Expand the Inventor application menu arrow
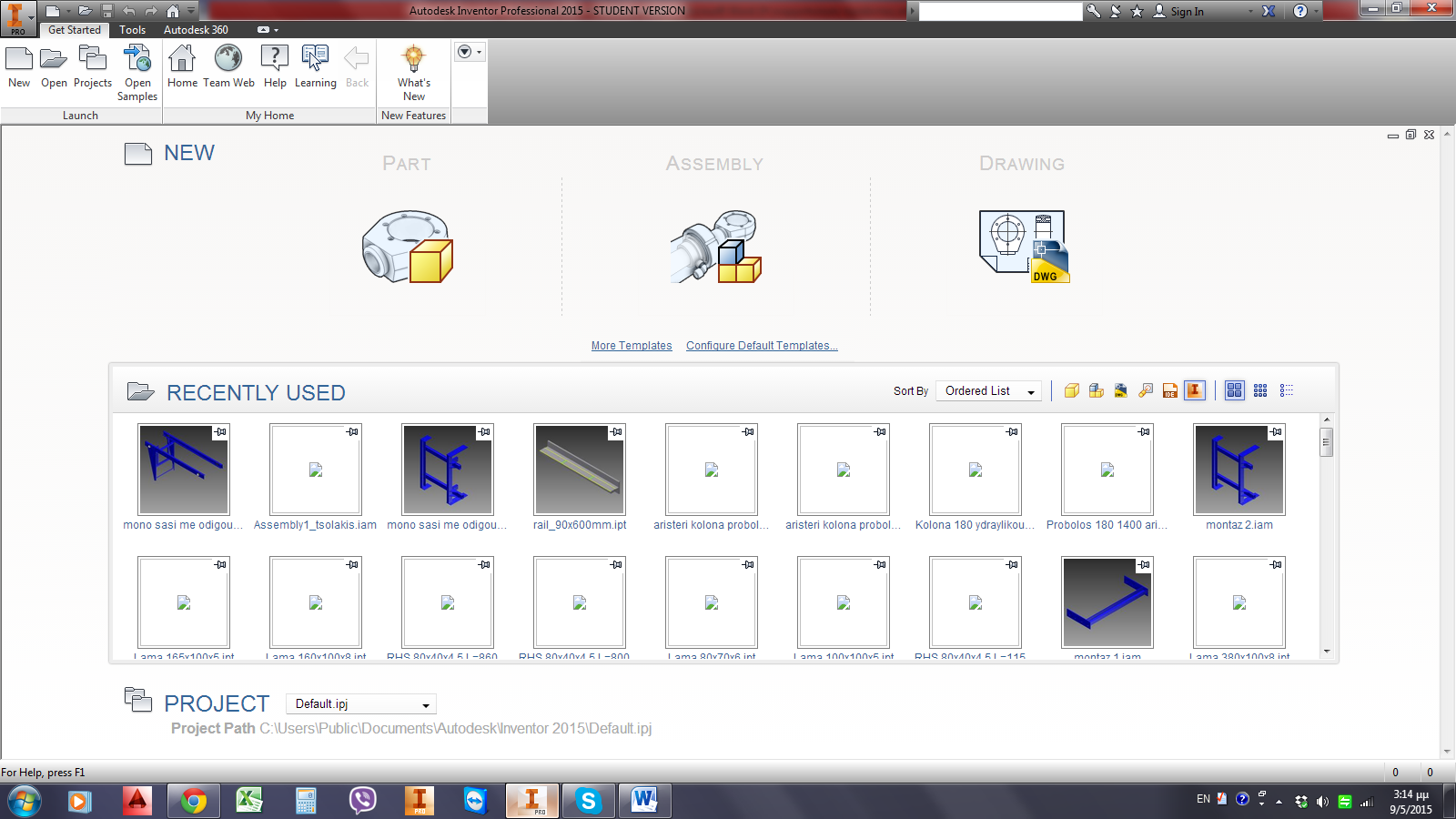The width and height of the screenshot is (1456, 819). point(31,17)
